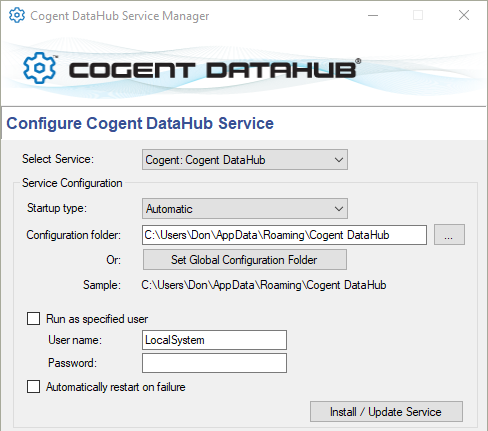
Task: Click the User name text field
Action: 214,340
